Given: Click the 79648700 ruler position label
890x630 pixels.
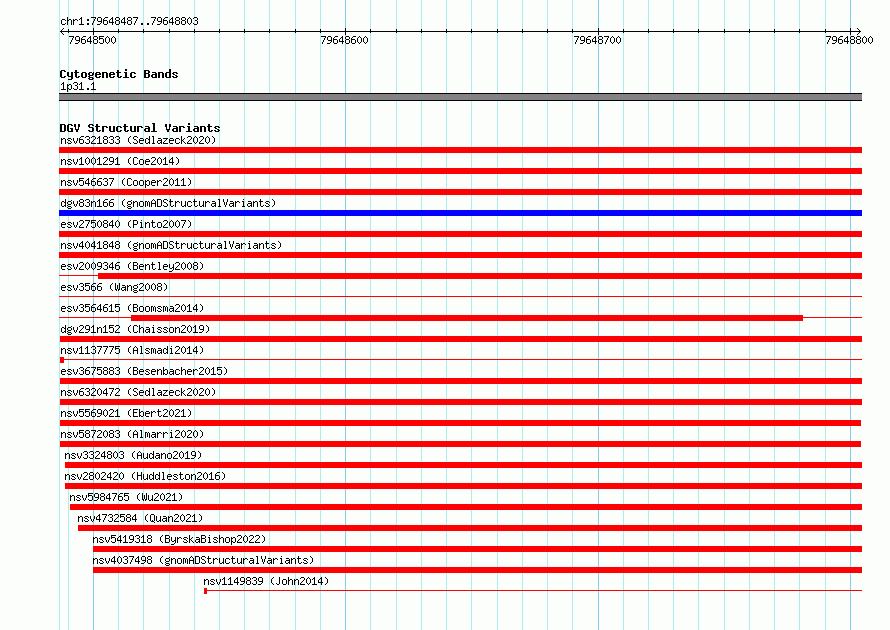Looking at the screenshot, I should 597,40.
